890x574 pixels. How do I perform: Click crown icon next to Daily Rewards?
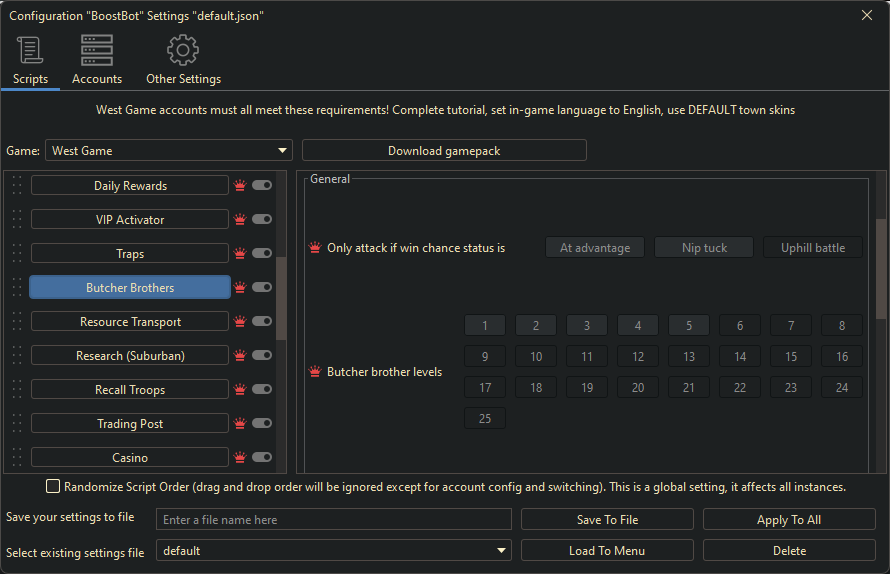tap(240, 186)
